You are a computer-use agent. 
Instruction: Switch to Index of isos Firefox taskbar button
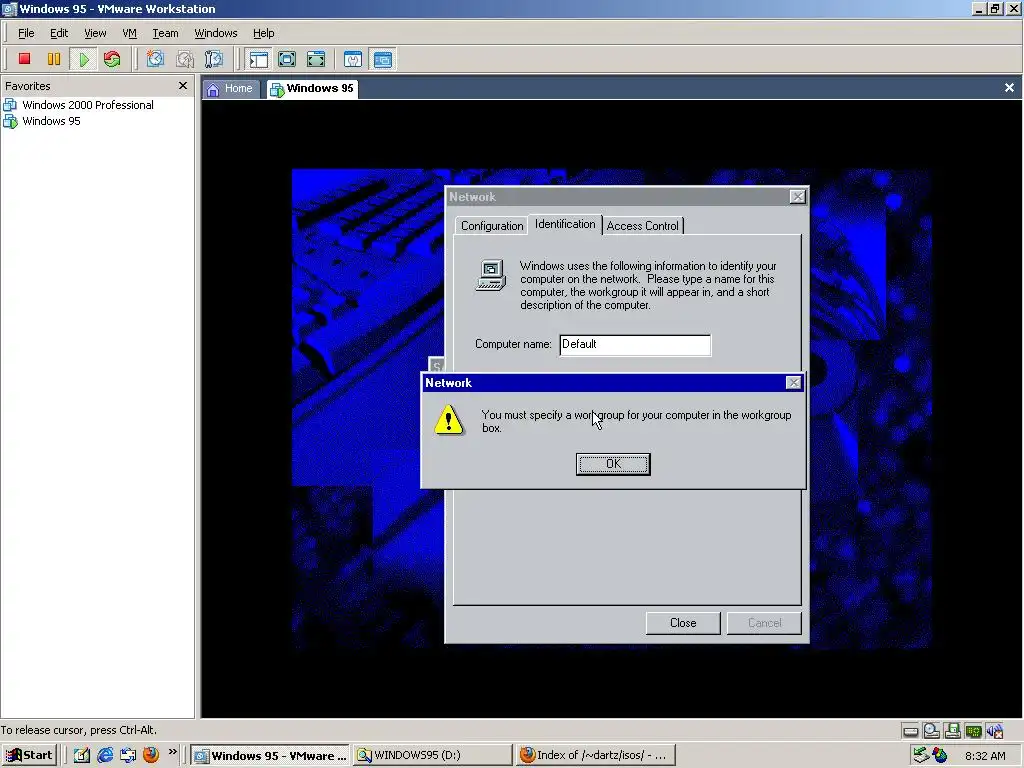pyautogui.click(x=595, y=755)
